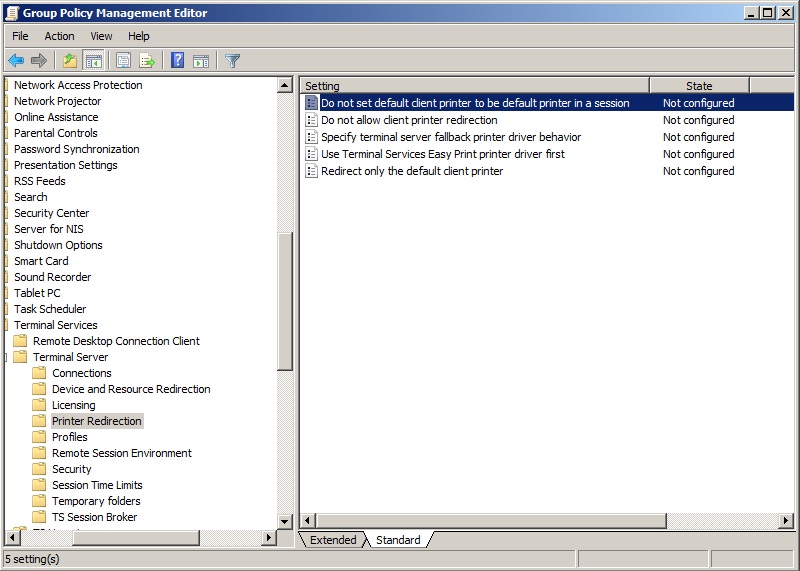This screenshot has height=571, width=800.
Task: Click tree pane horizontal scroll right arrow
Action: (x=269, y=537)
